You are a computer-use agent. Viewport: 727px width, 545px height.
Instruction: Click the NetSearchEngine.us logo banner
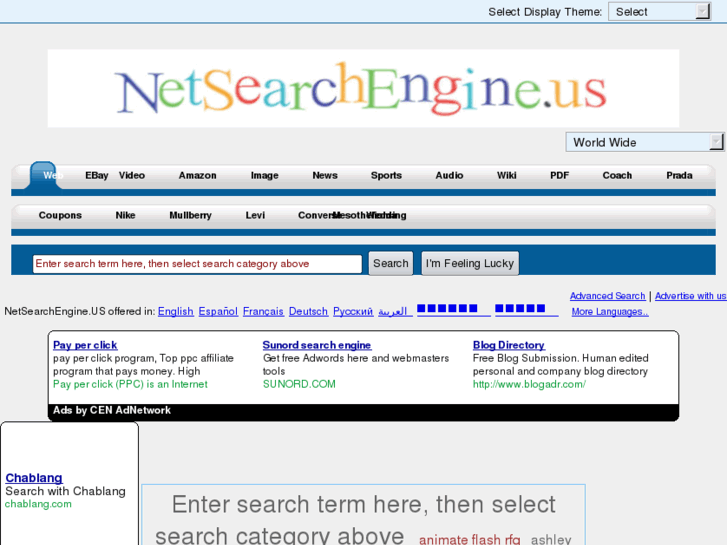coord(363,88)
